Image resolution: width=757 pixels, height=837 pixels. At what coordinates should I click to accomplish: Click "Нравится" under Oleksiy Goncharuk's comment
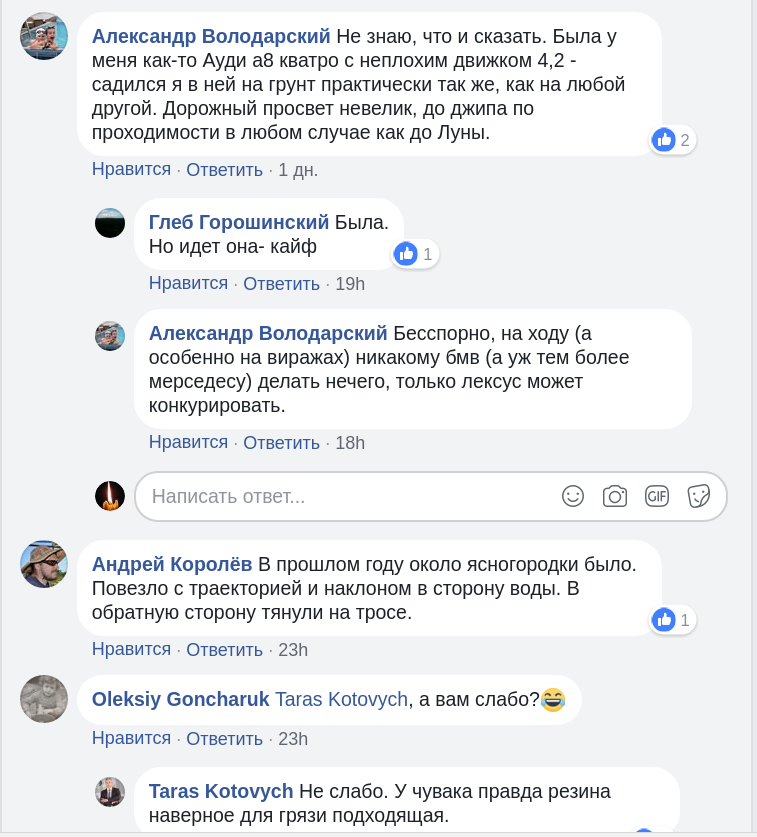point(131,739)
